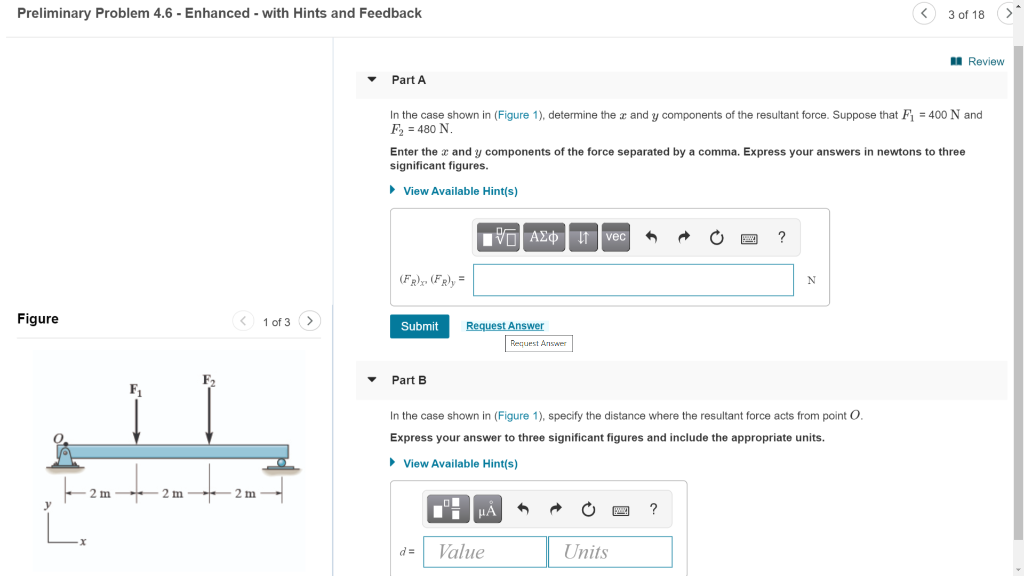Collapse the Part B section
Screen dimensions: 1024x576
[x=371, y=380]
